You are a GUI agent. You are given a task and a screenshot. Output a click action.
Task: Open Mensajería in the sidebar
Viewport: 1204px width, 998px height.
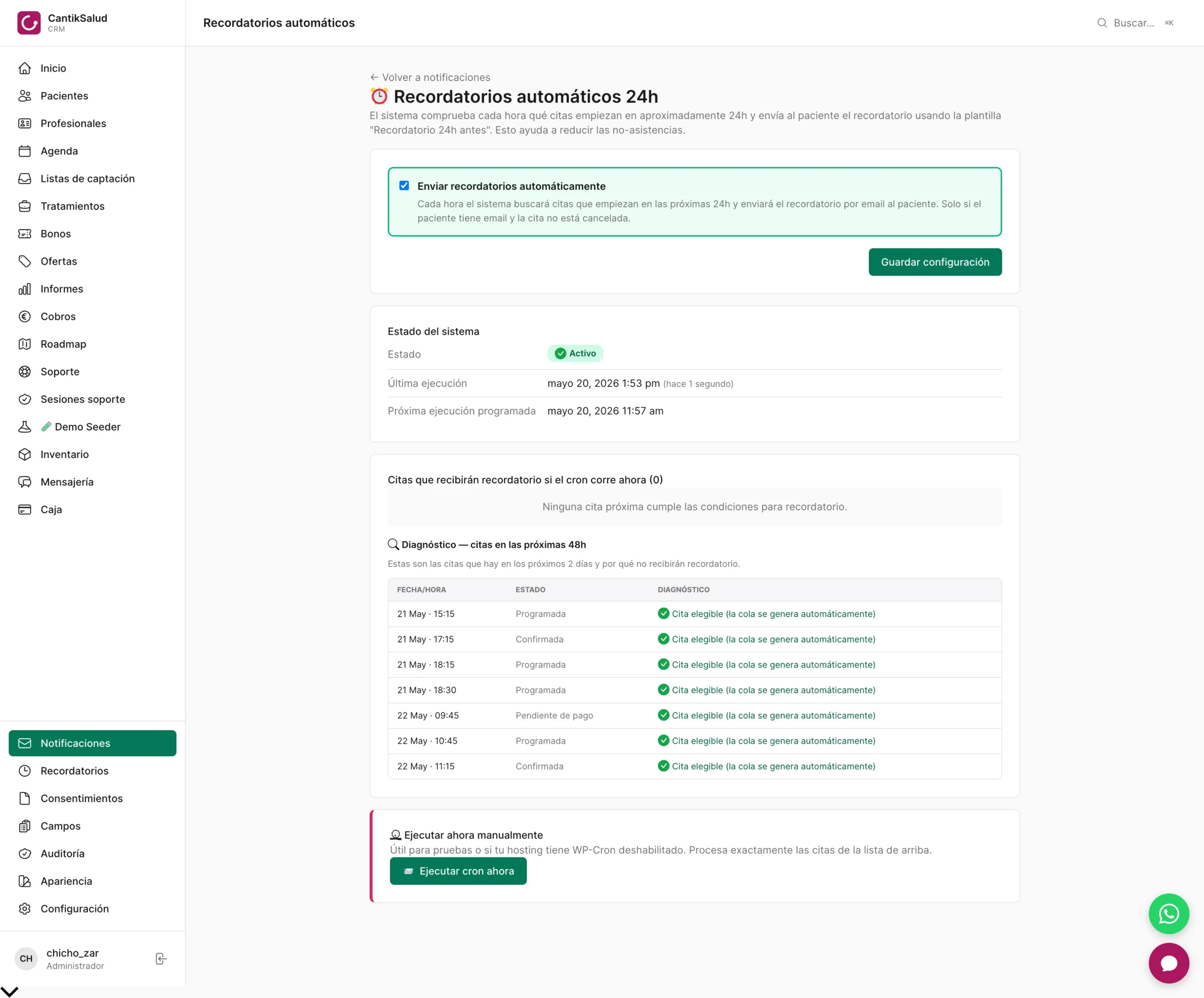tap(92, 482)
